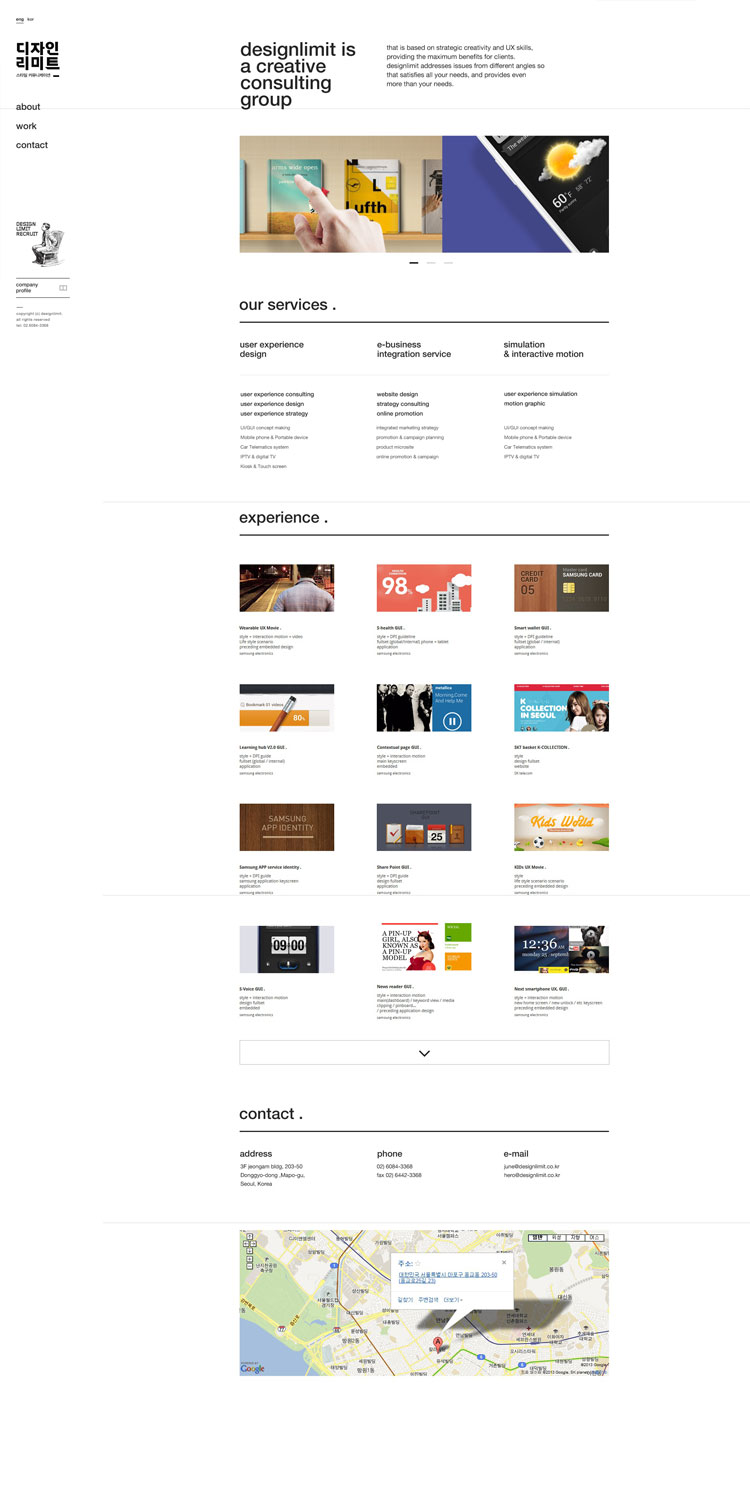Click 길찾기 directions link in map popup

(405, 1300)
